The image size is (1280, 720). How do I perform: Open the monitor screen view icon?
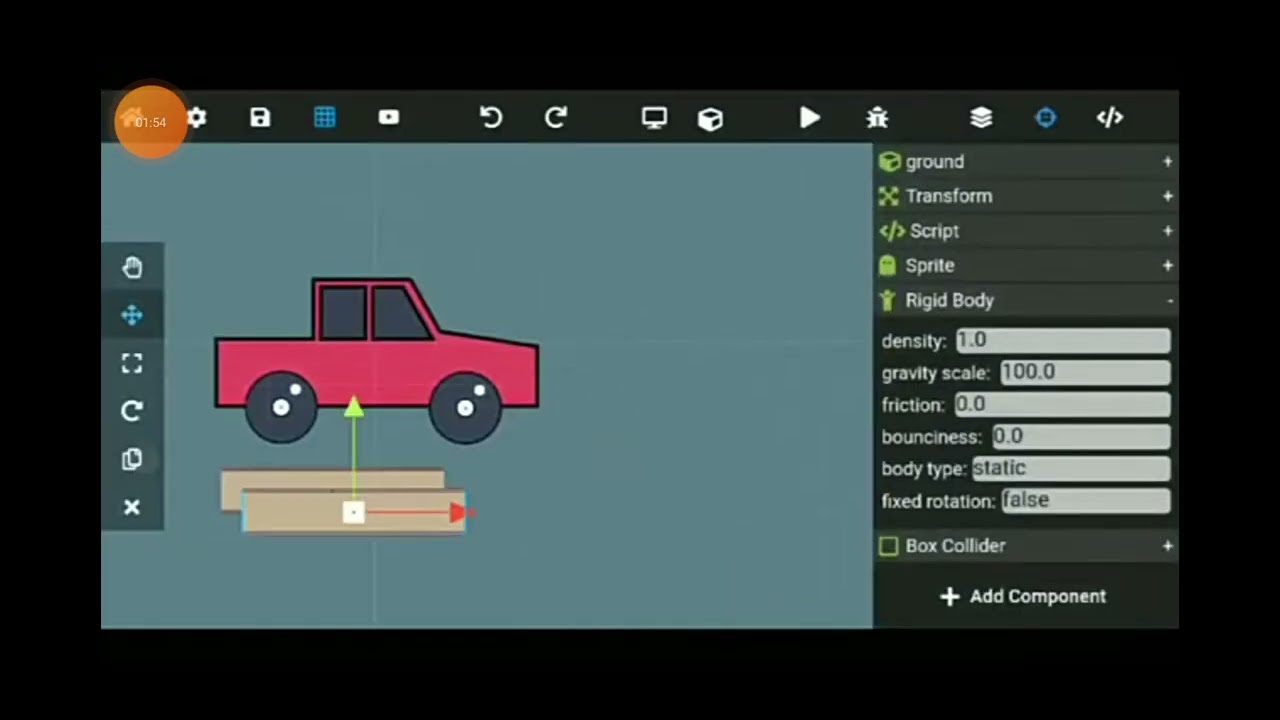pos(654,118)
